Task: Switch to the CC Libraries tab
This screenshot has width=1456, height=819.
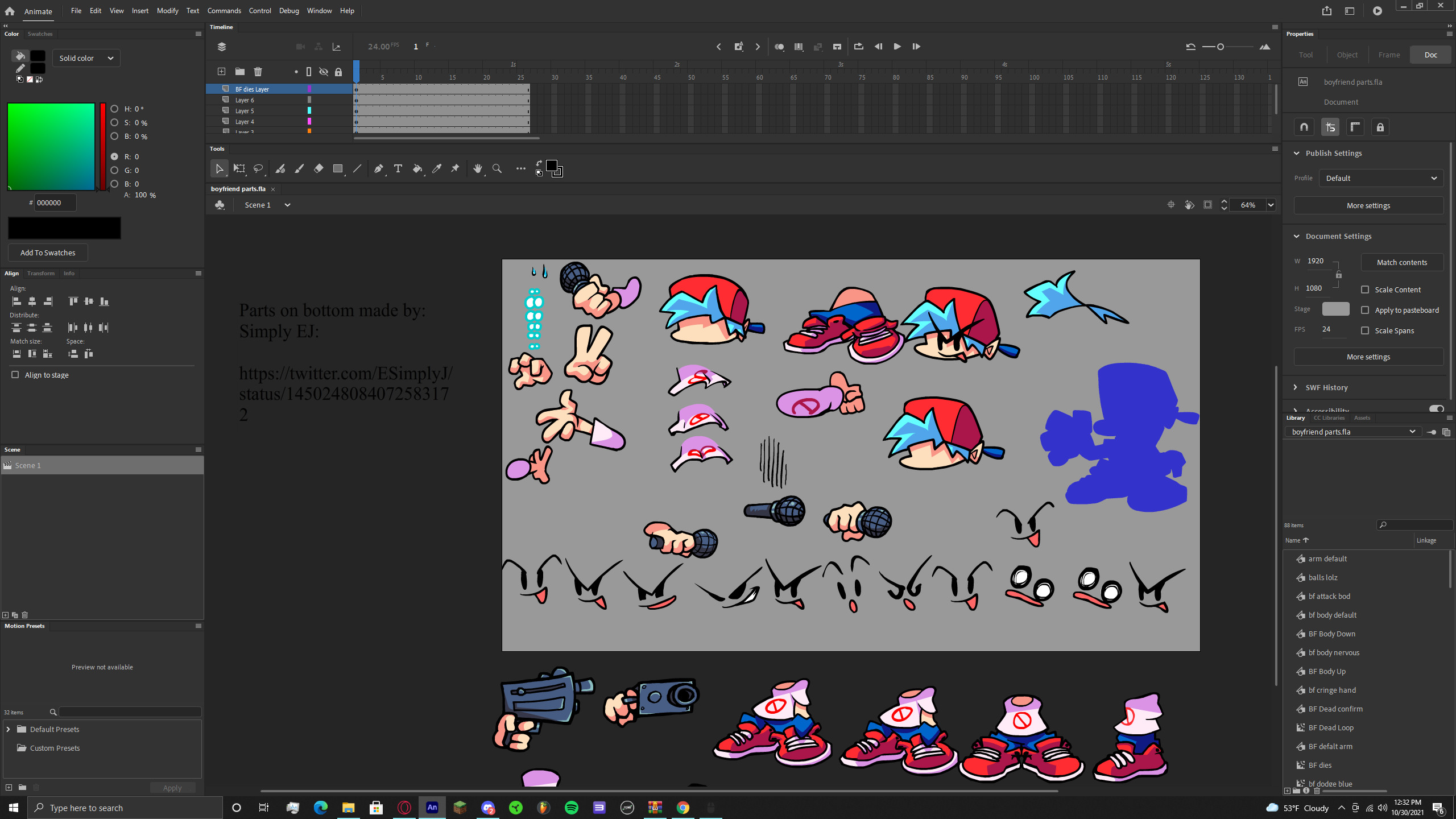Action: click(1329, 418)
